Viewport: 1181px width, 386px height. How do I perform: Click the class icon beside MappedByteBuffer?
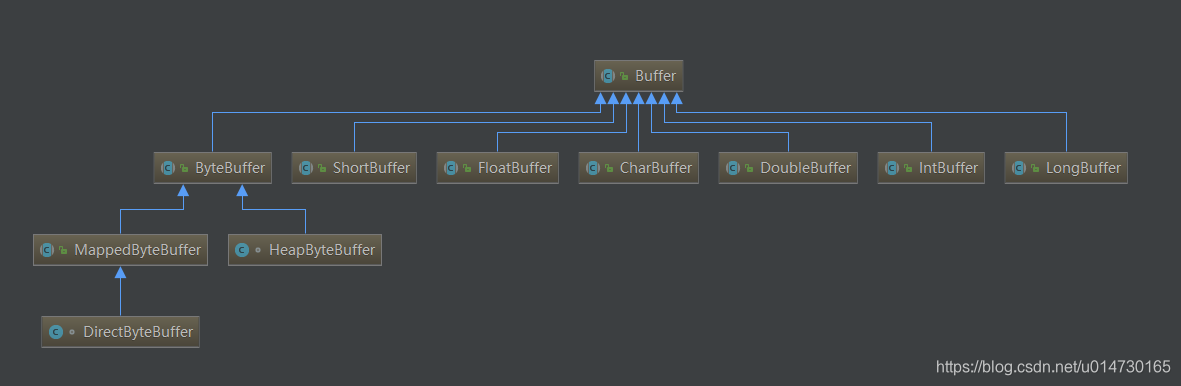[x=47, y=250]
